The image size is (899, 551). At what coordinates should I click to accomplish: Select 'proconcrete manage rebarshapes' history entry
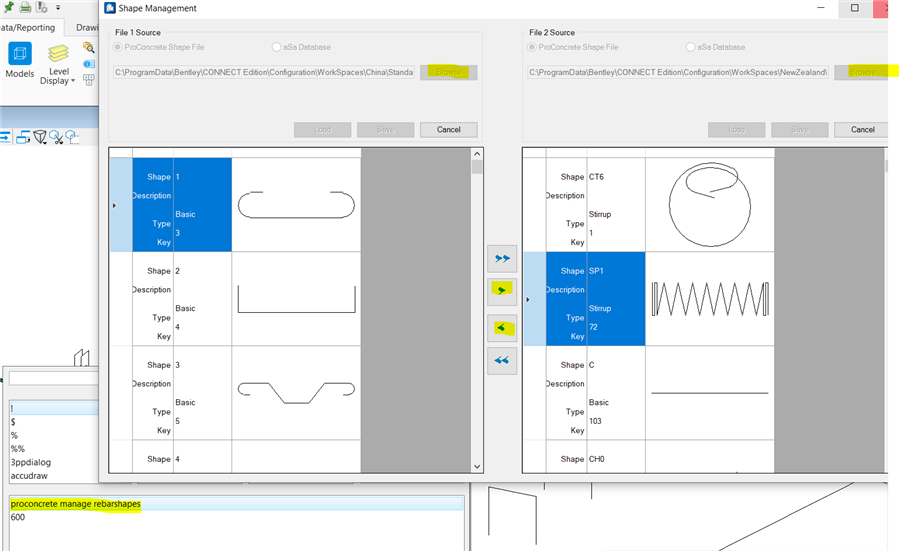[236, 504]
